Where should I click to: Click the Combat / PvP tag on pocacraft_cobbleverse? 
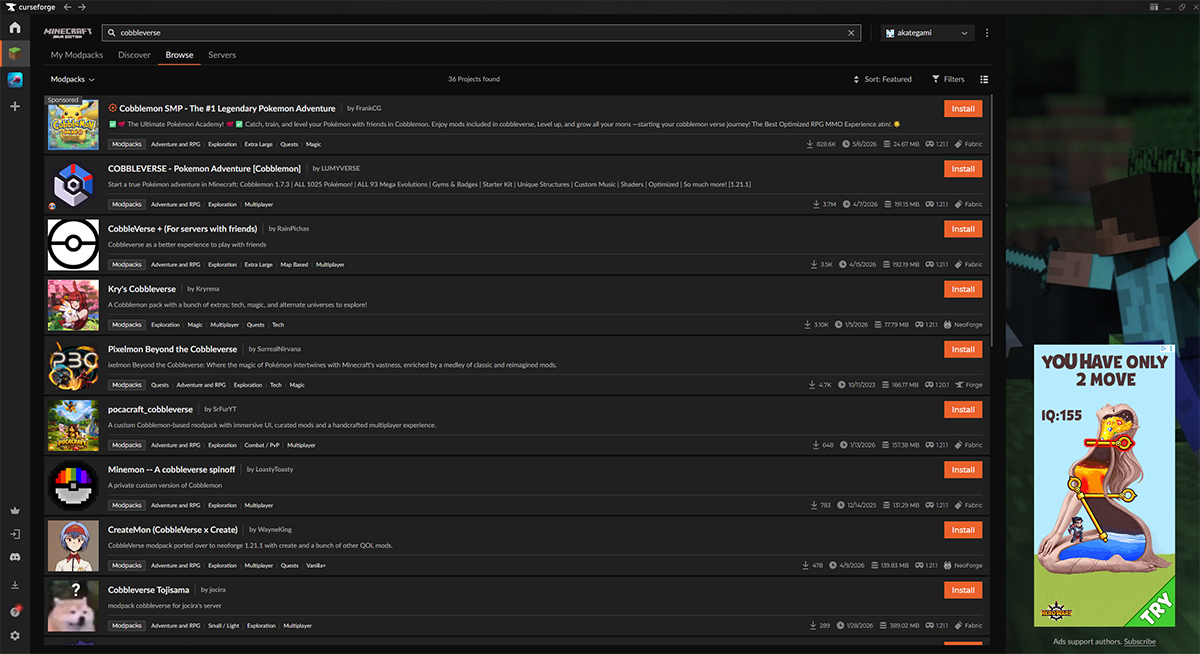click(x=262, y=445)
